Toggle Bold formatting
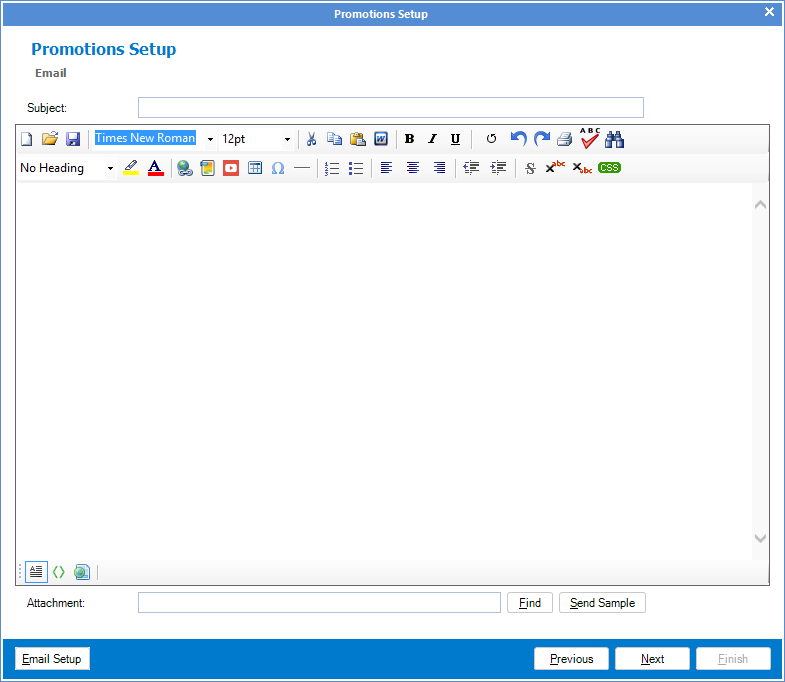The image size is (785, 682). point(409,139)
